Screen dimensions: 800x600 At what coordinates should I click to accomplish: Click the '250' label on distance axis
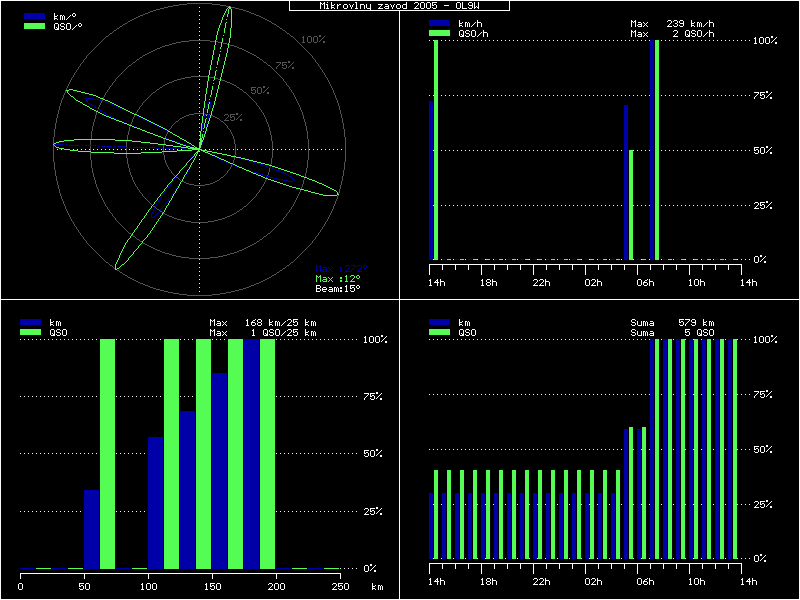pos(340,587)
